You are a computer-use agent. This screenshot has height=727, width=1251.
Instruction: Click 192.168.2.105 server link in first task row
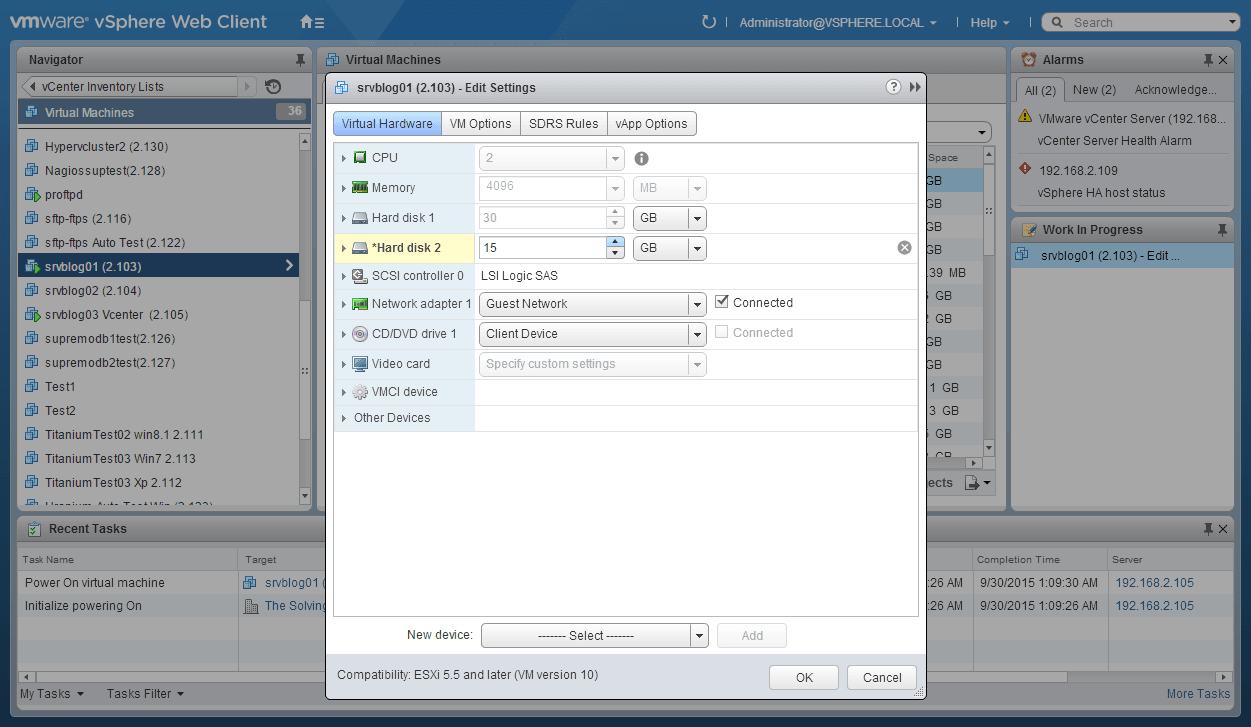tap(1154, 583)
